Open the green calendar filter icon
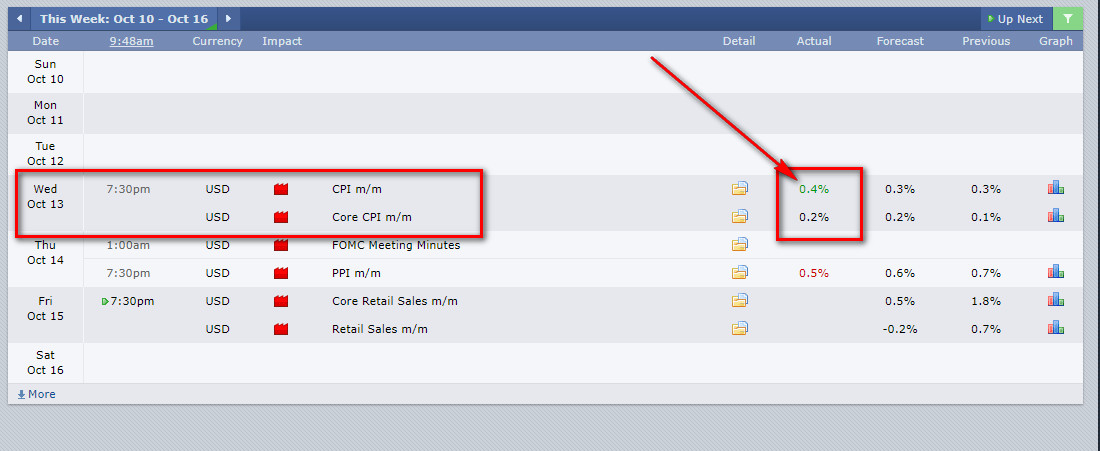The image size is (1100, 451). pyautogui.click(x=1068, y=19)
